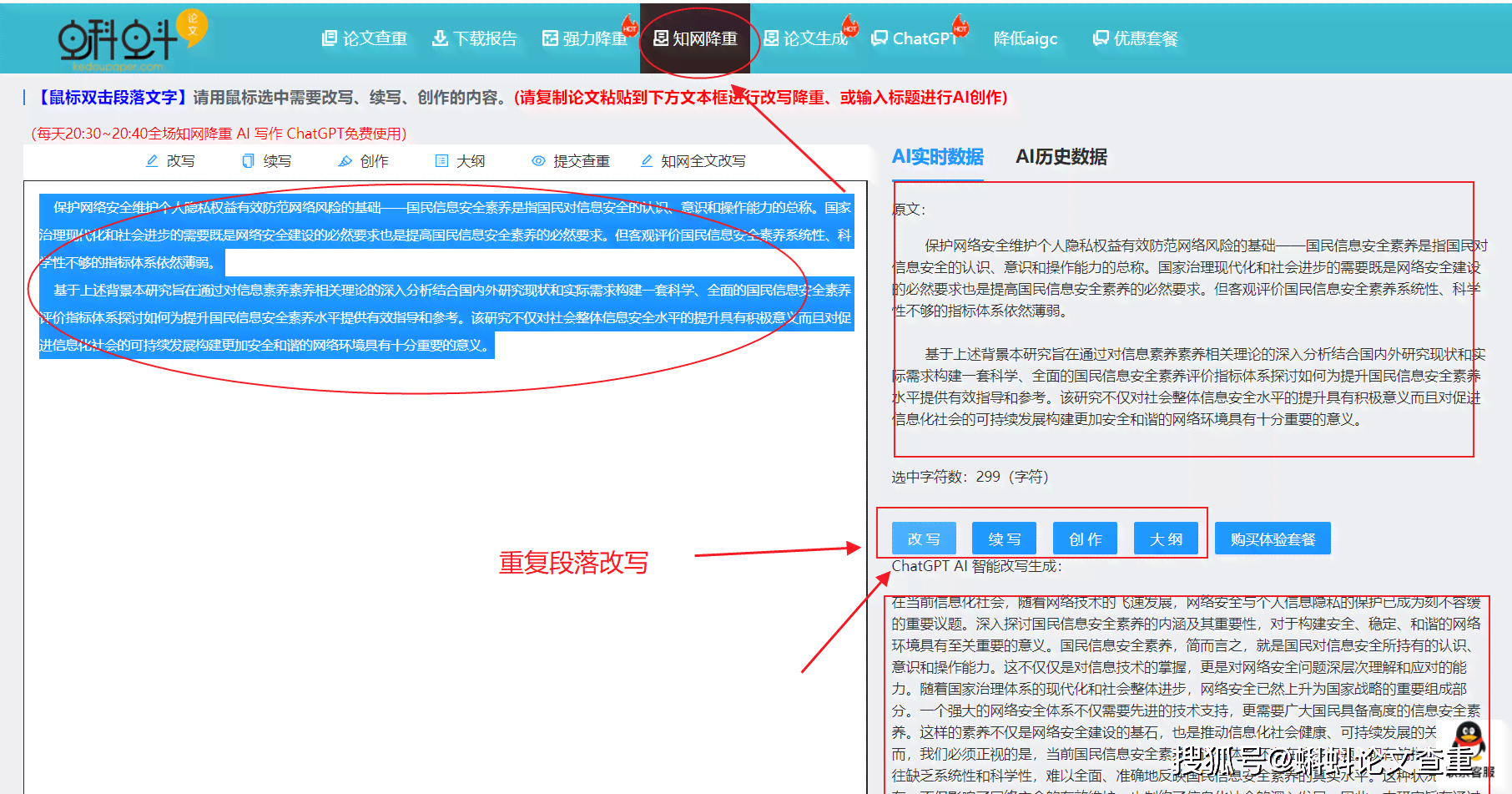
Task: Click the AI rewritten output starting 在当前信息化社会
Action: [1187, 693]
